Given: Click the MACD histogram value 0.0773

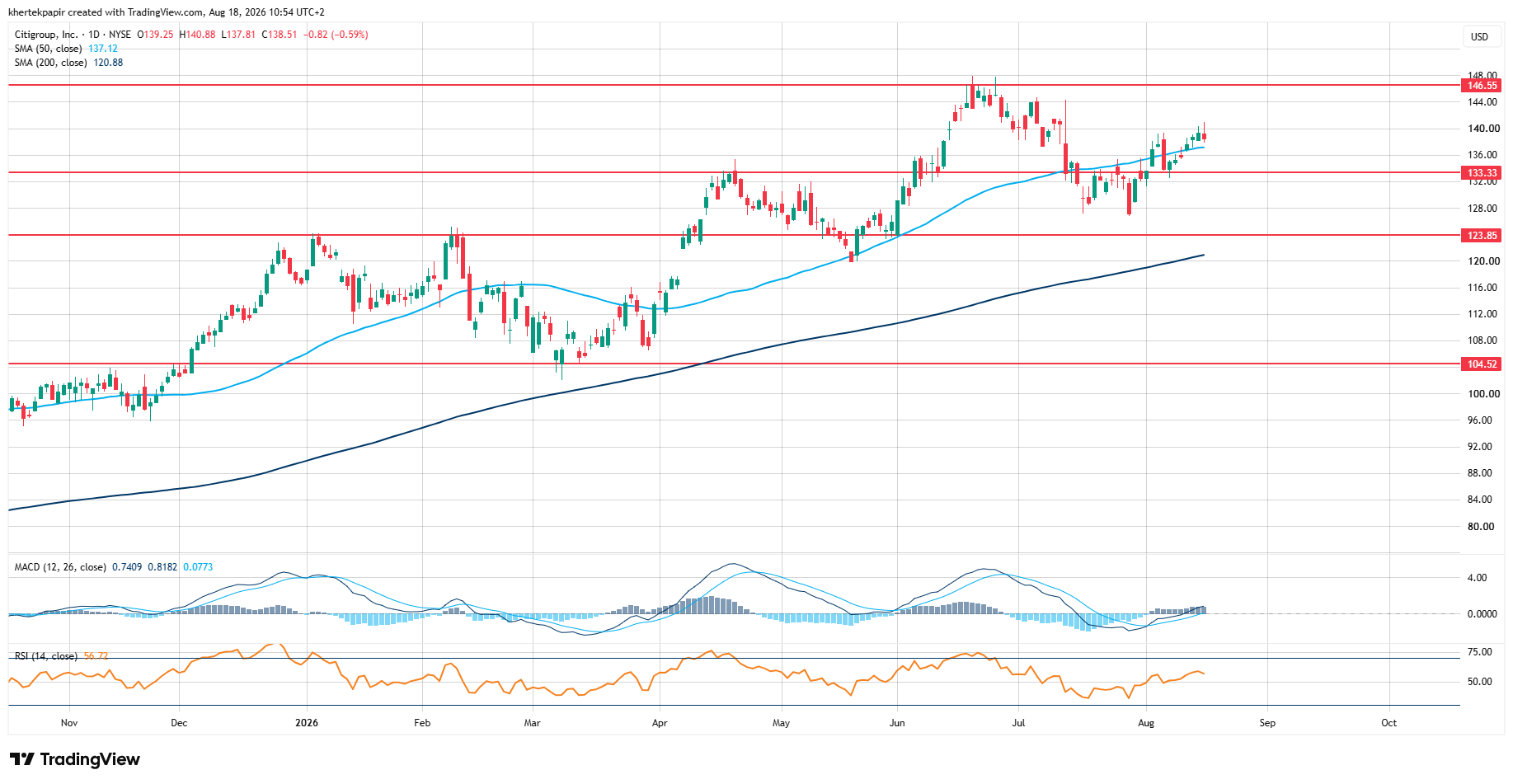Looking at the screenshot, I should (198, 567).
